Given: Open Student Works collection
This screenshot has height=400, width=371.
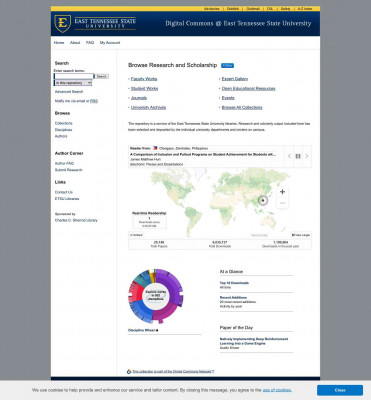Looking at the screenshot, I should 144,89.
